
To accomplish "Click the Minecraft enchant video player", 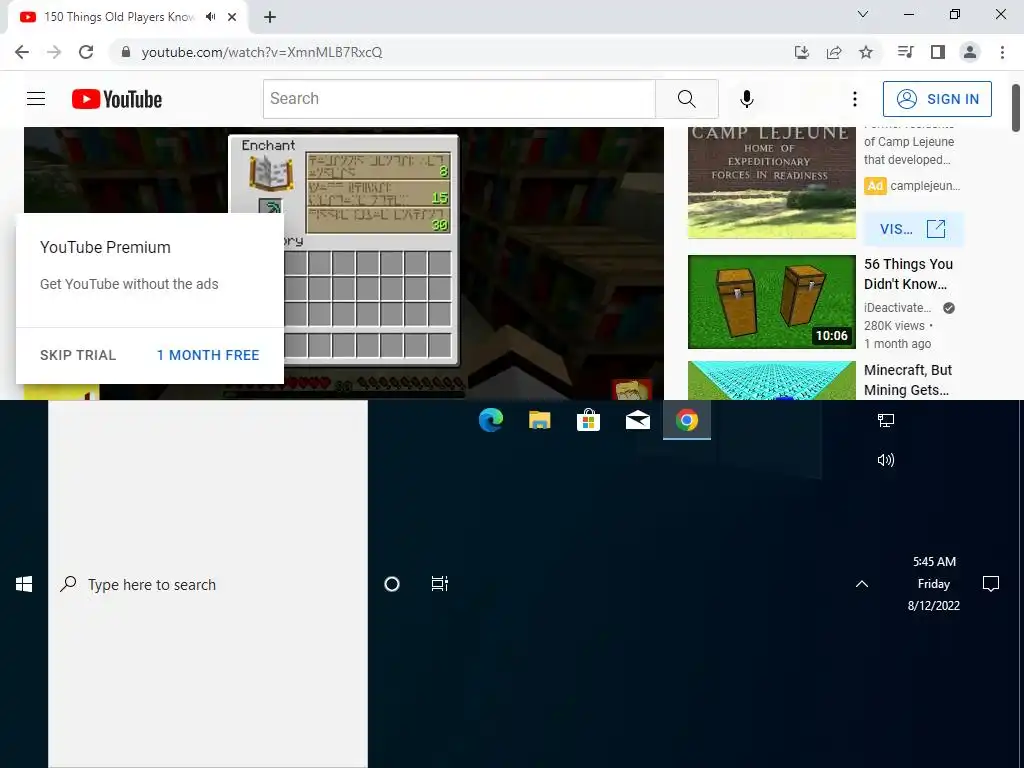I will (x=344, y=263).
